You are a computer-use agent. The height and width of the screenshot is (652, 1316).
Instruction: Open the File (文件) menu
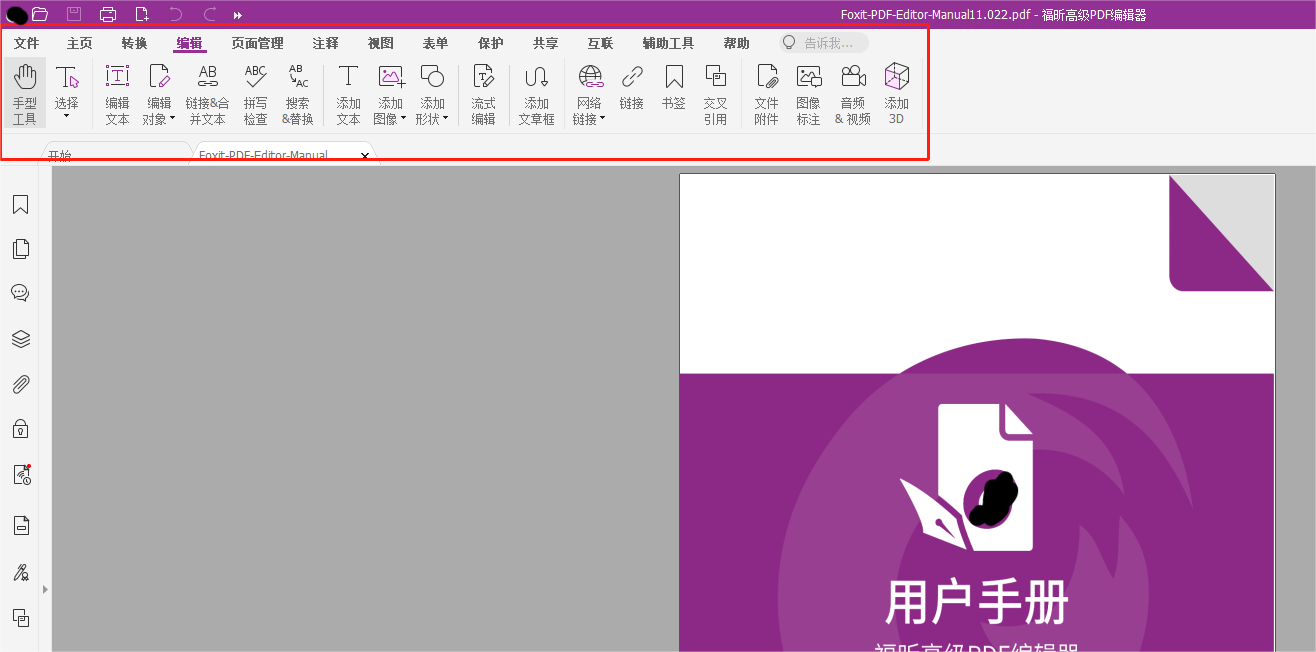coord(26,43)
